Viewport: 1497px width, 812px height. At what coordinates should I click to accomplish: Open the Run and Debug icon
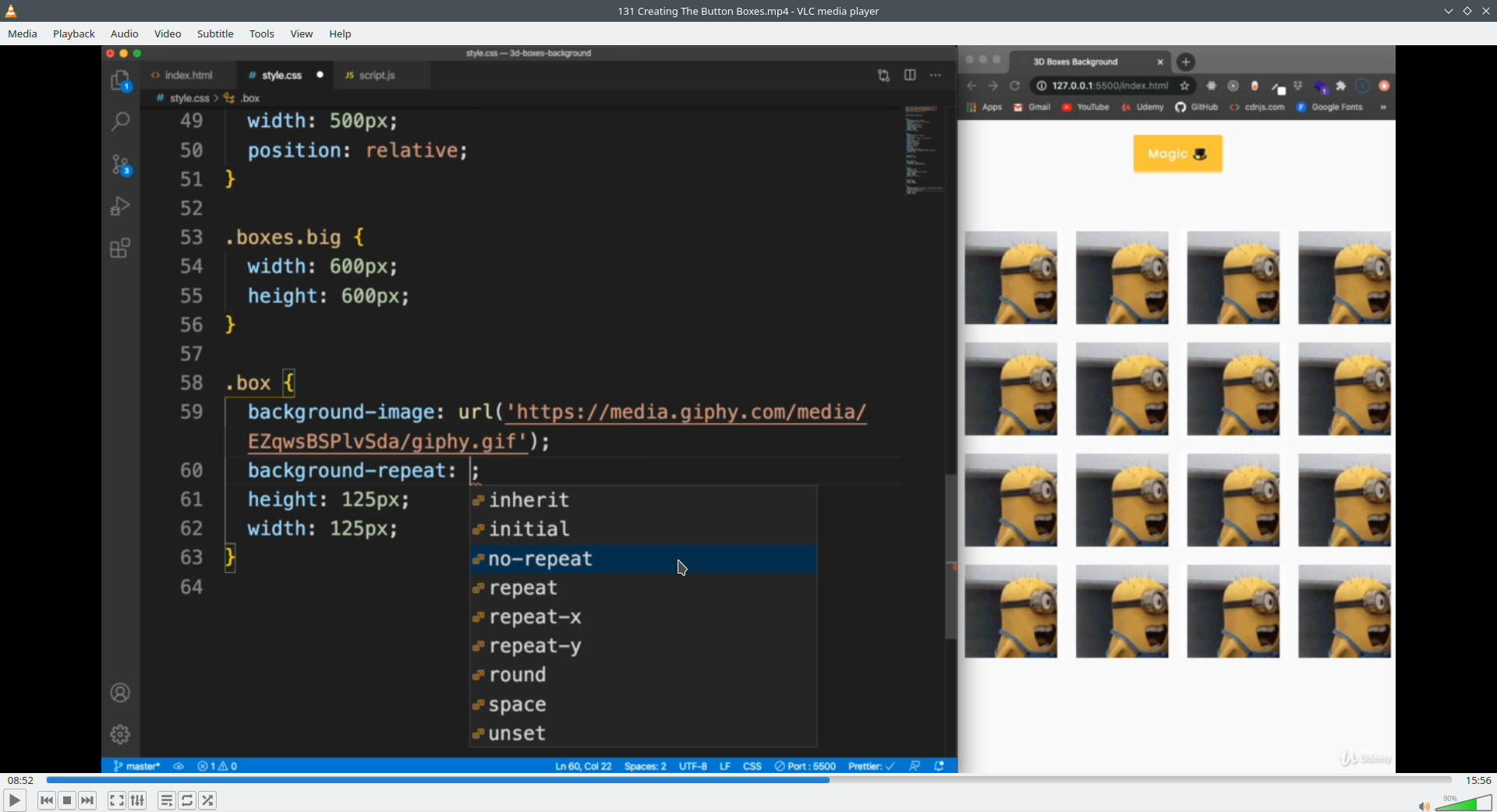click(x=120, y=206)
